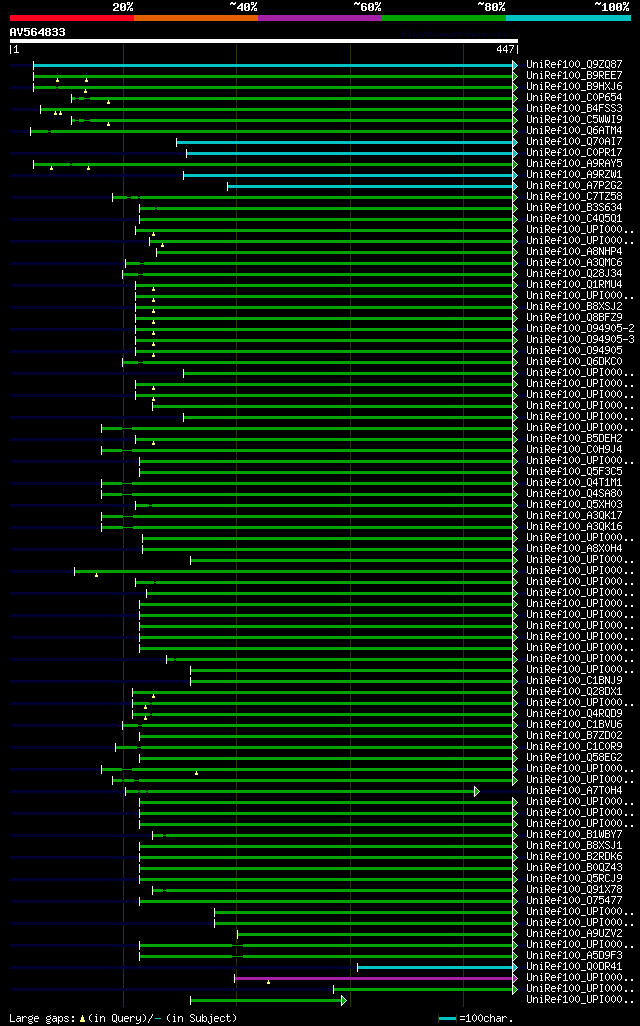
Task: Open hit UniRef100_A8X0H4
Action: pos(574,548)
